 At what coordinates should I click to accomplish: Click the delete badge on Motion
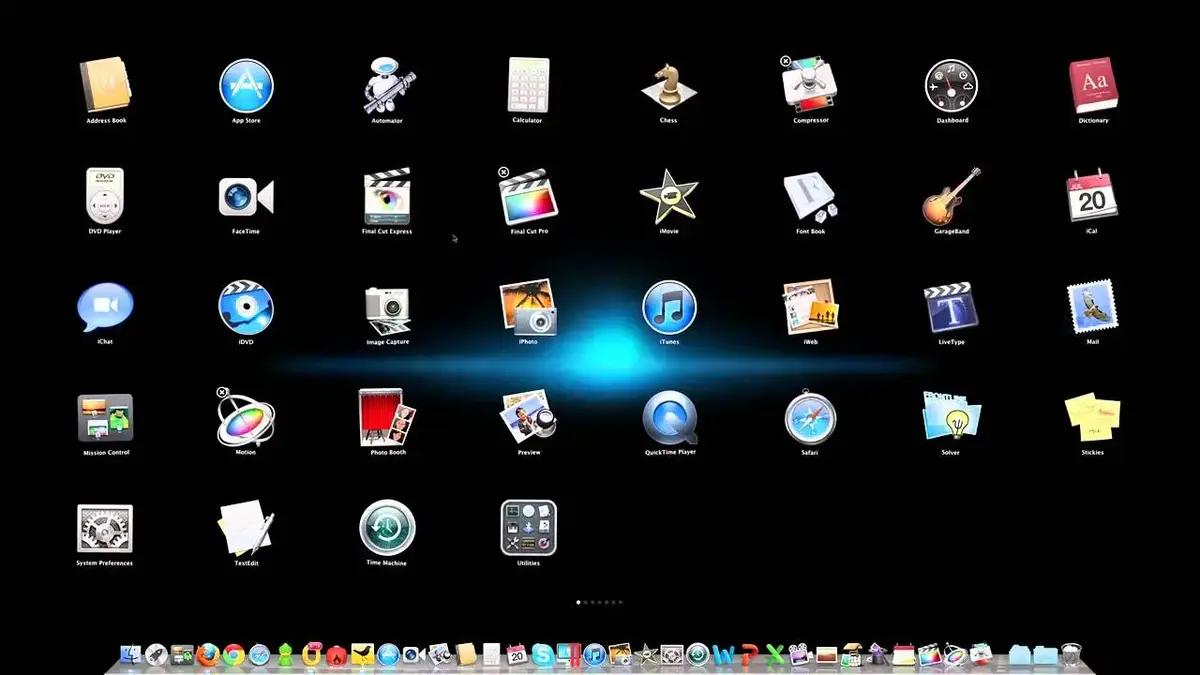[221, 392]
